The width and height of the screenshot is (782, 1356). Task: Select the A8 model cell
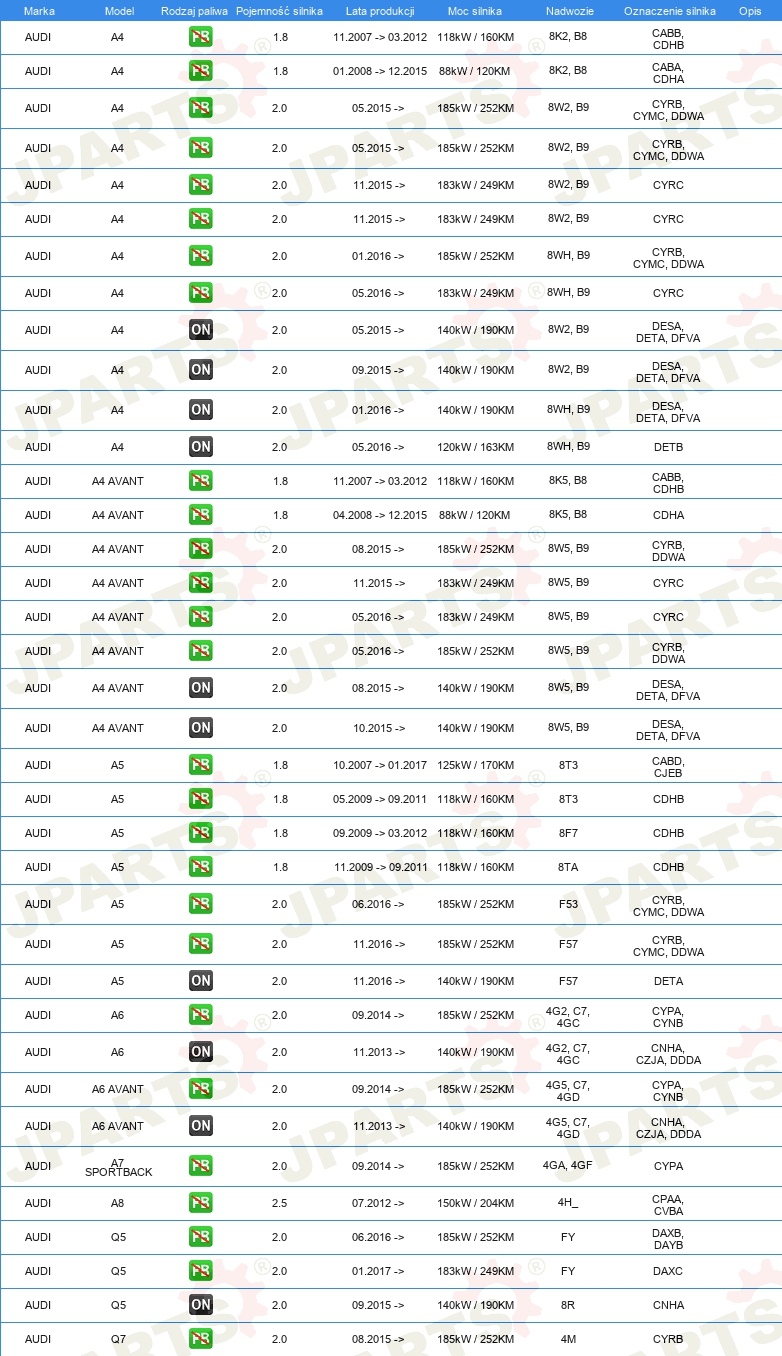point(118,1203)
